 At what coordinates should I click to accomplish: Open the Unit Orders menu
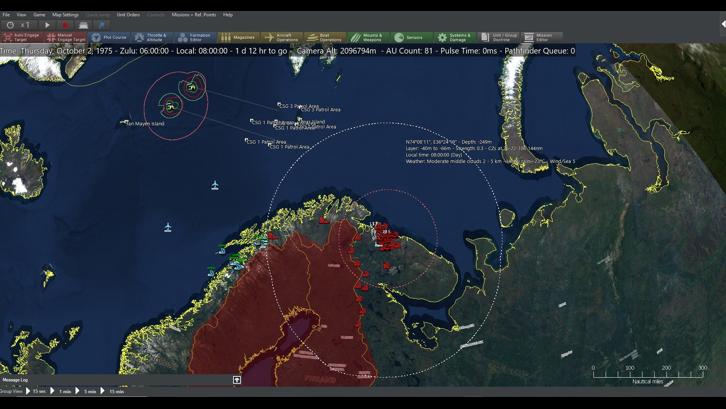(128, 15)
